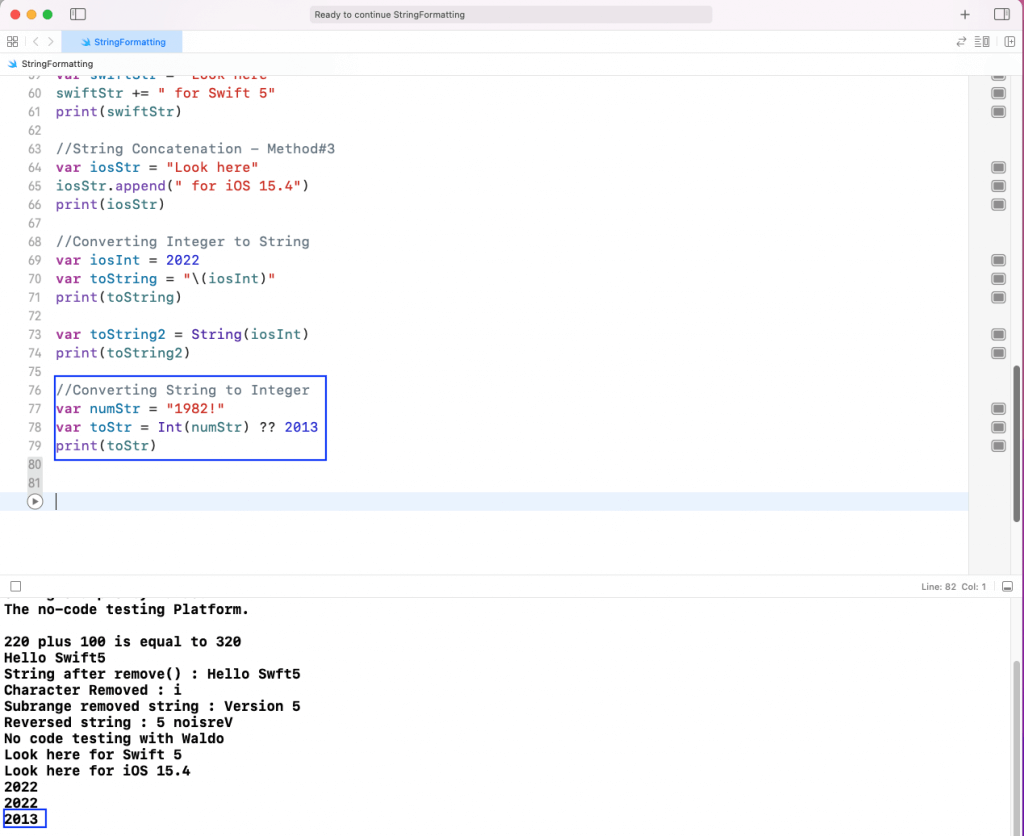The image size is (1024, 836).
Task: Click the stop execution square button
Action: coord(15,586)
